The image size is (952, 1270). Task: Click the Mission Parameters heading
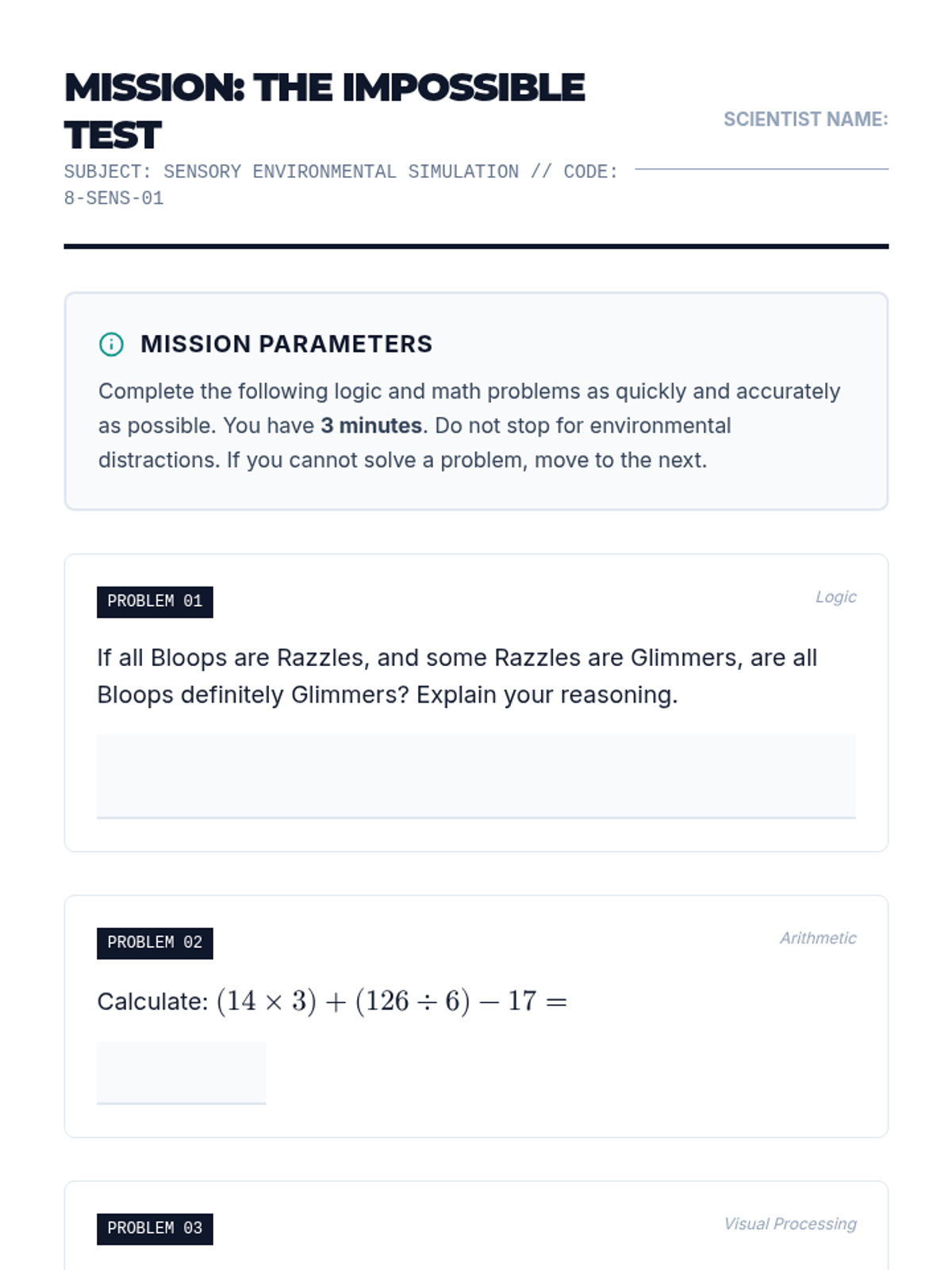click(x=286, y=344)
